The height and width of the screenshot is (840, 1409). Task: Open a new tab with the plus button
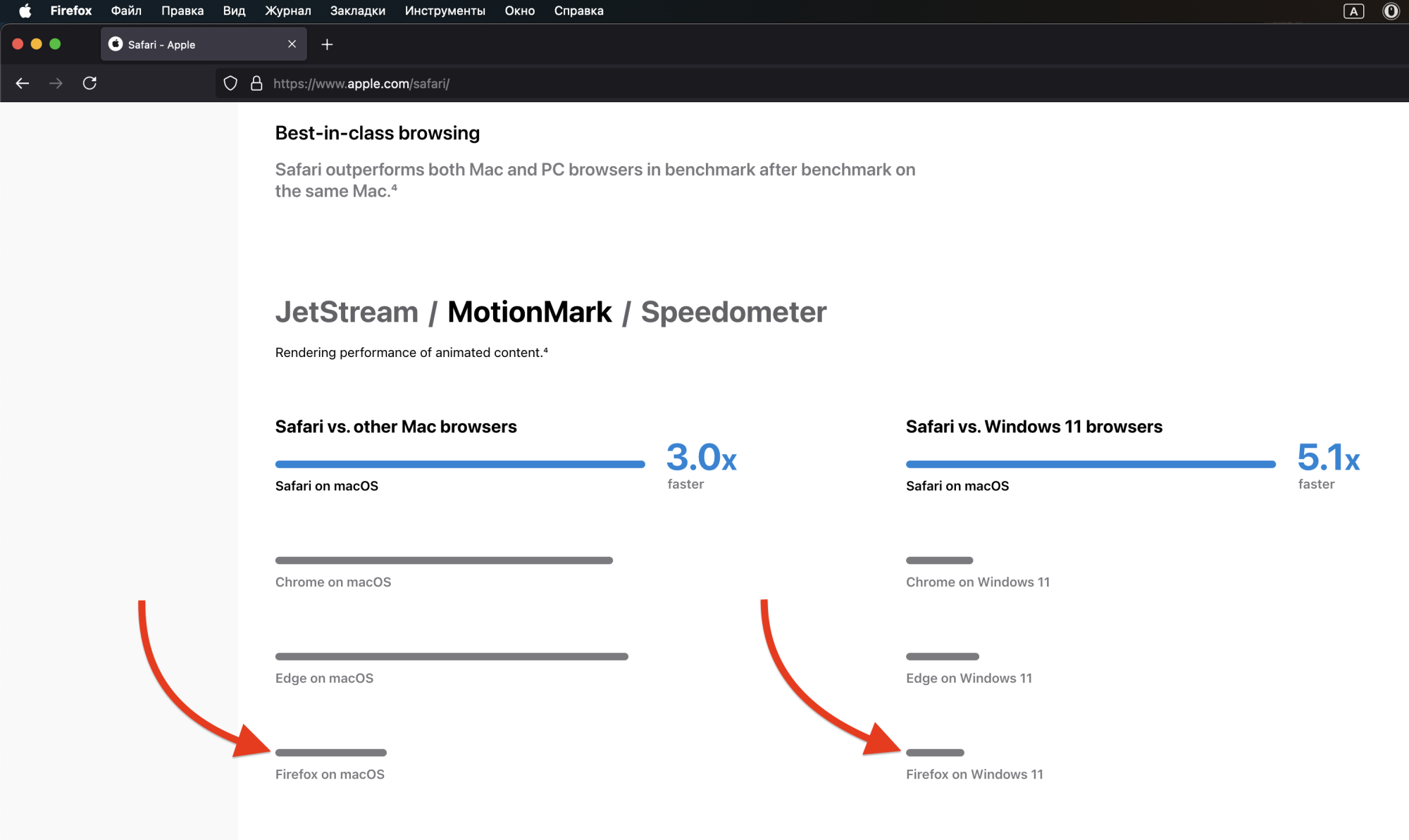(327, 44)
